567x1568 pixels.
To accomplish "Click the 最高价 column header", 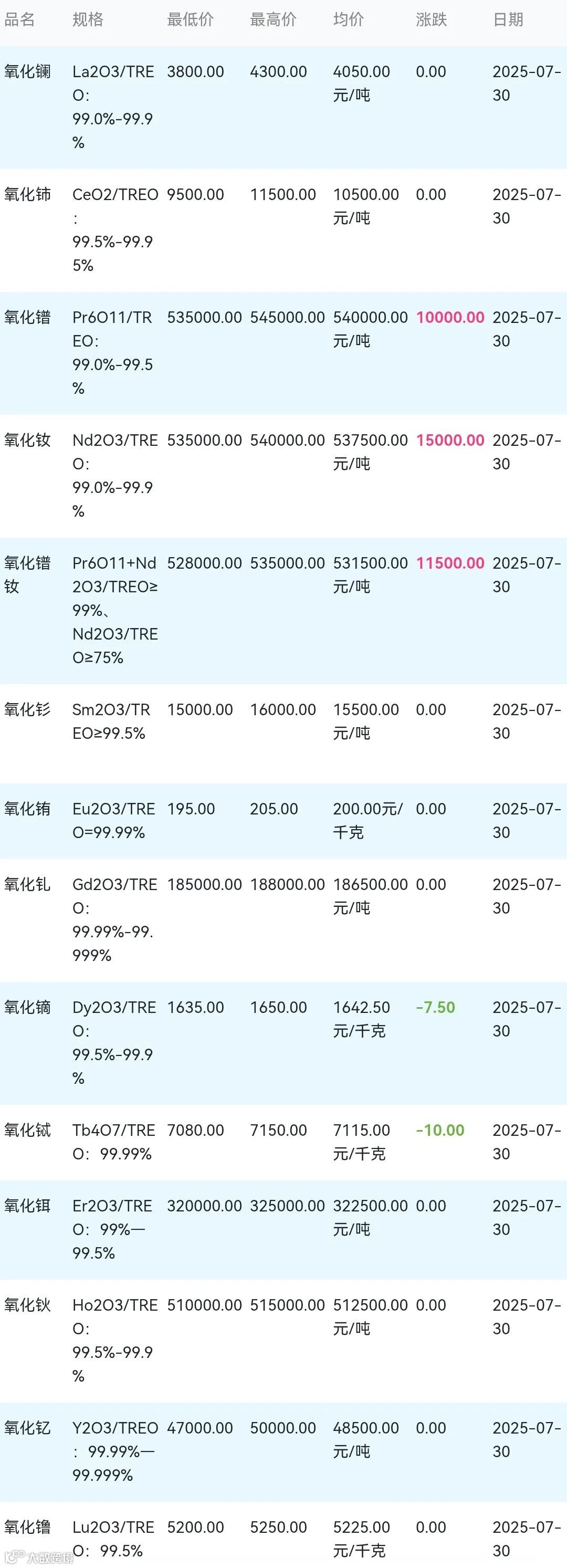I will 272,19.
